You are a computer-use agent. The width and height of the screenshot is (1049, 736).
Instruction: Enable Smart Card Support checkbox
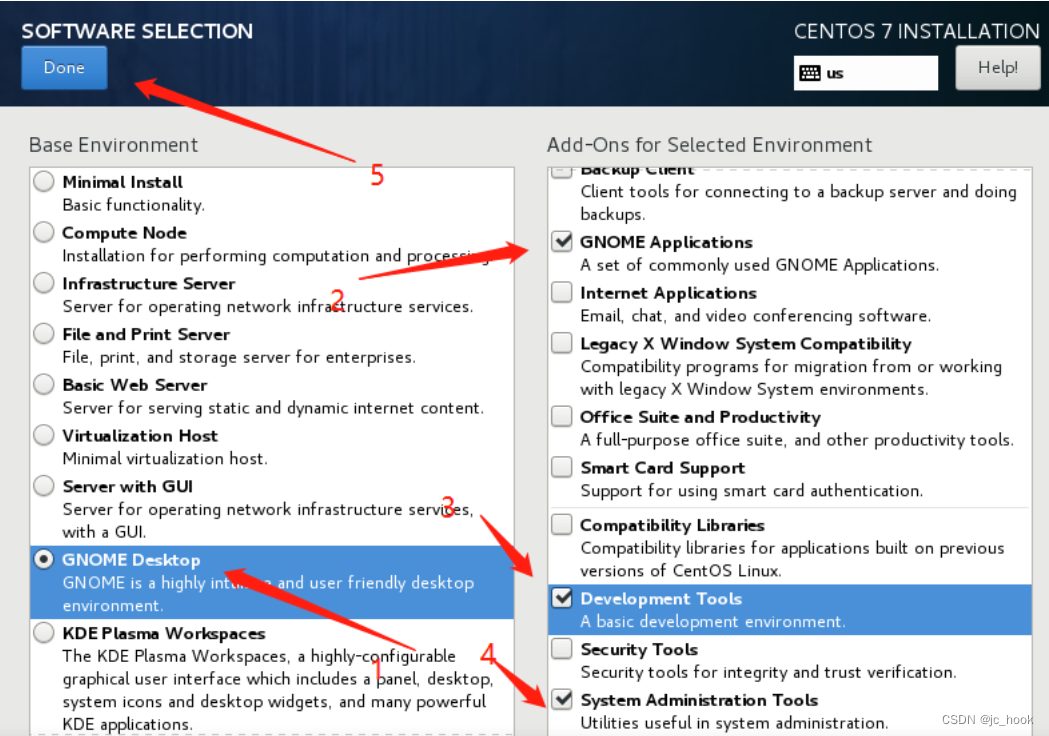(562, 467)
